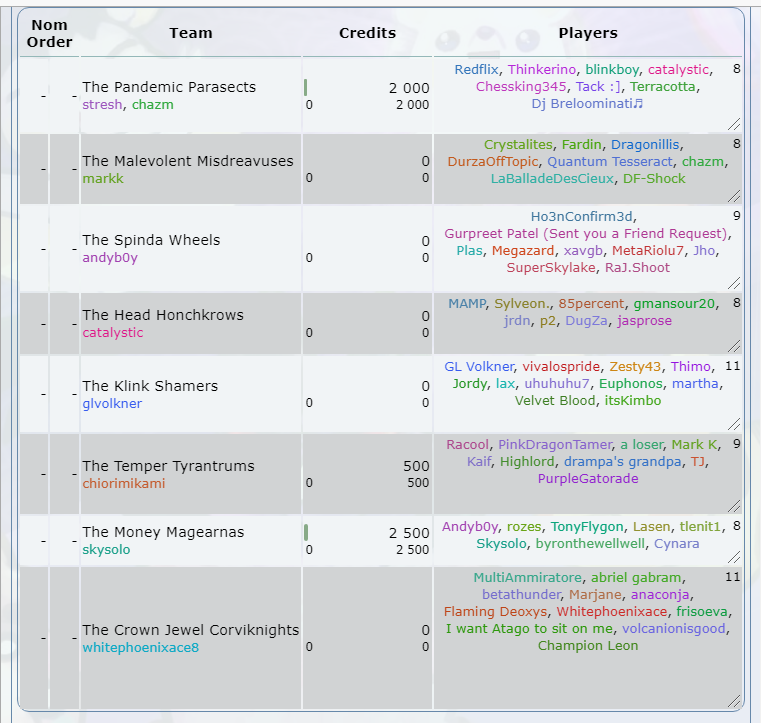Screen dimensions: 761x723
Task: Open player LaBalladeDesCieux's link
Action: click(552, 179)
